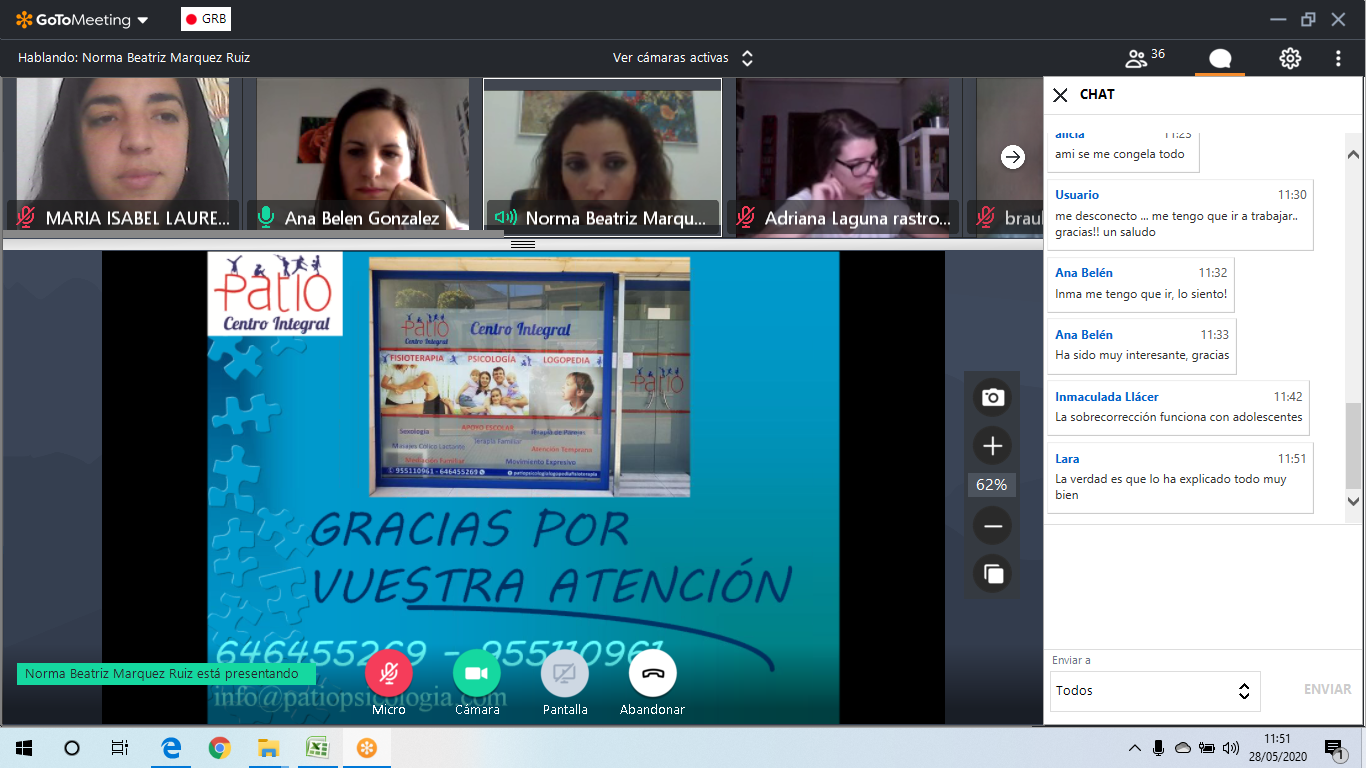The width and height of the screenshot is (1366, 768).
Task: Toggle the chat panel icon
Action: tap(1220, 58)
